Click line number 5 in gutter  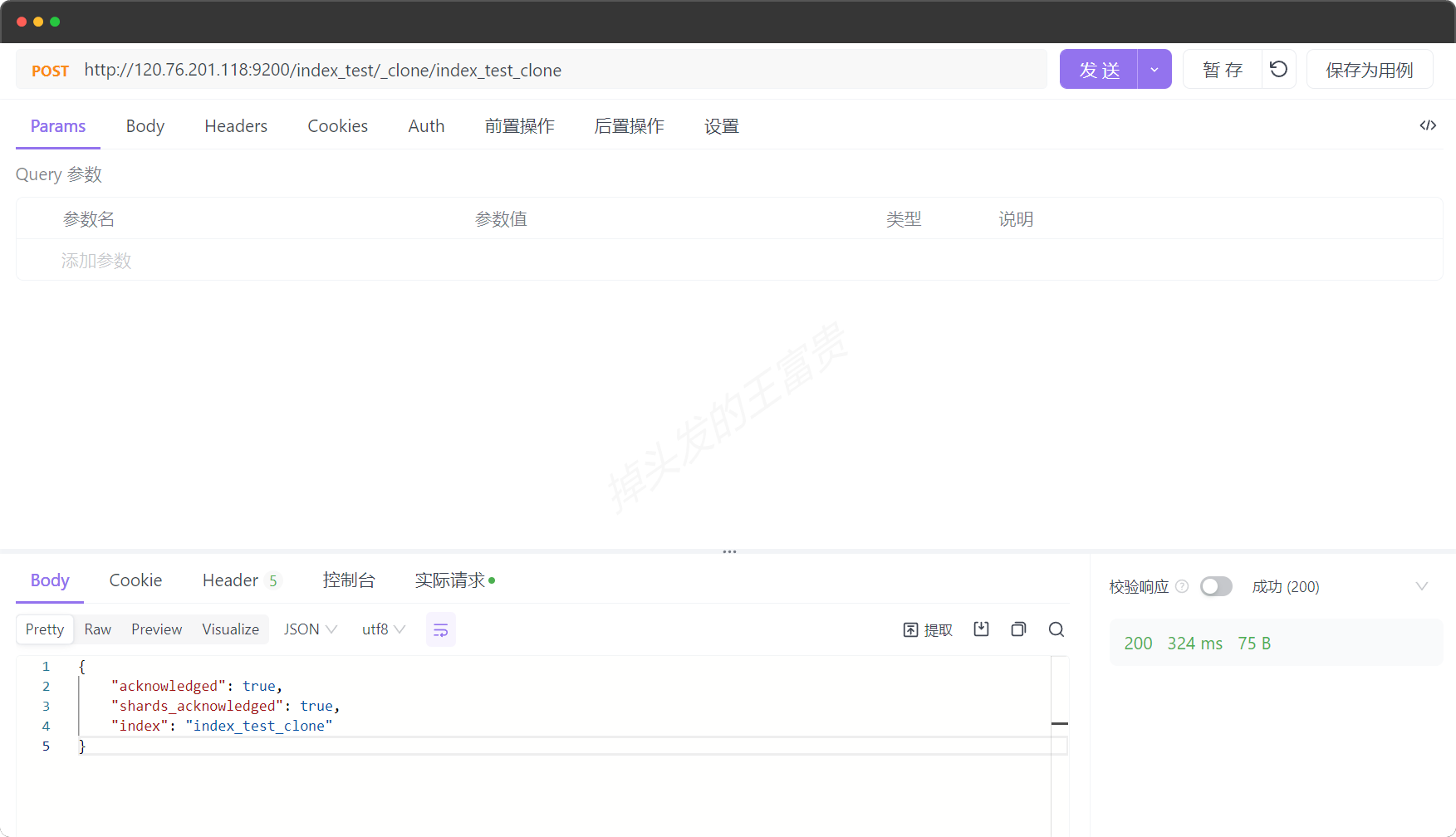click(x=46, y=746)
